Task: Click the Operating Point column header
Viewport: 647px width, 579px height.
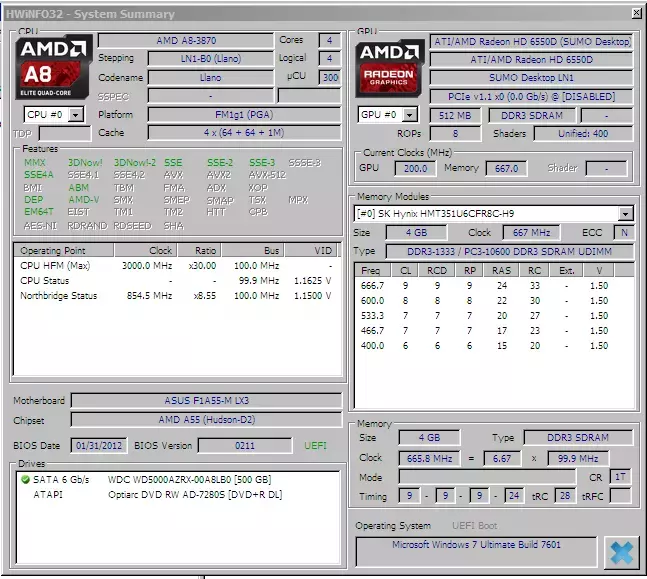Action: (x=64, y=251)
